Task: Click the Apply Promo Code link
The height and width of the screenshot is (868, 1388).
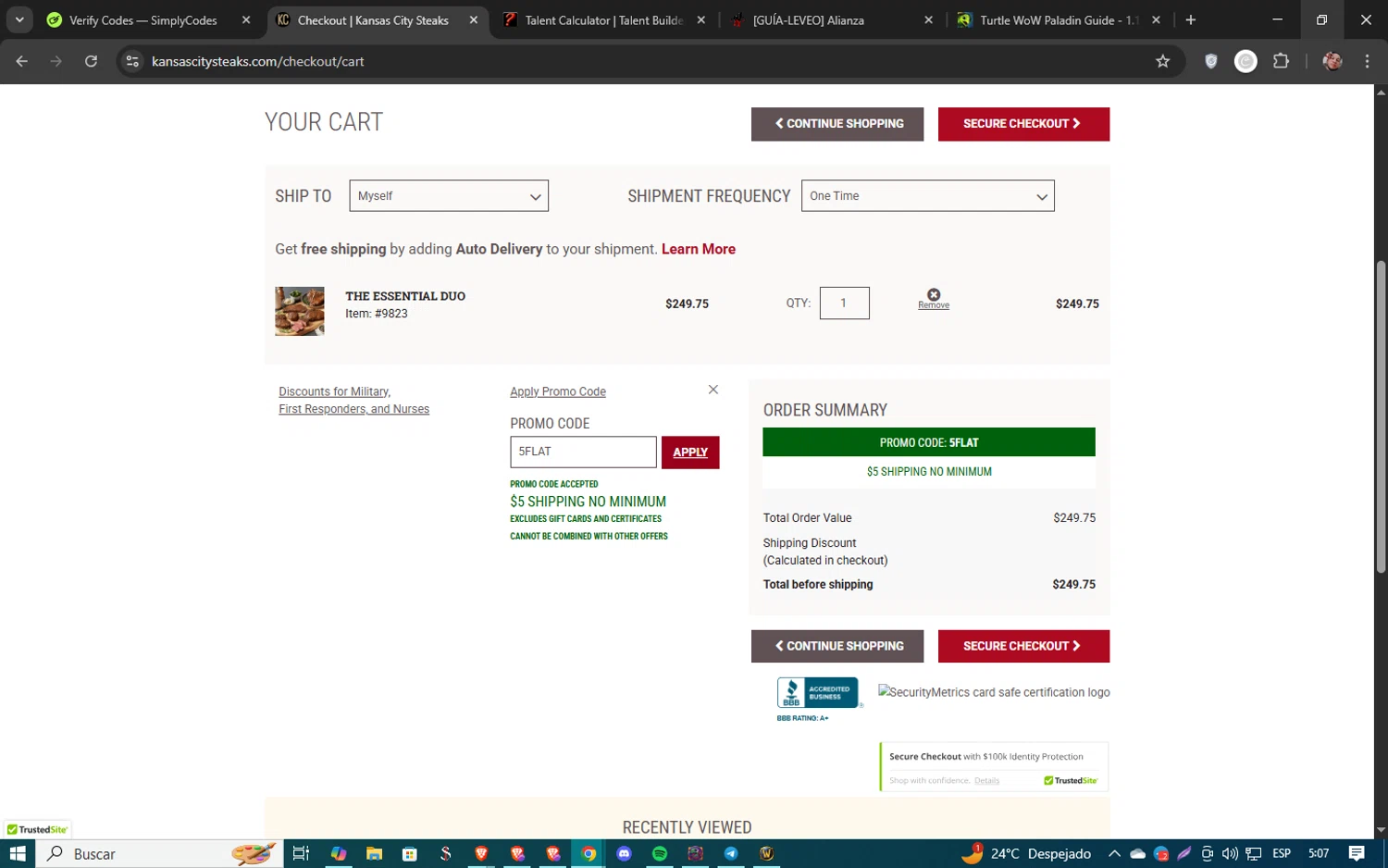Action: (x=558, y=391)
